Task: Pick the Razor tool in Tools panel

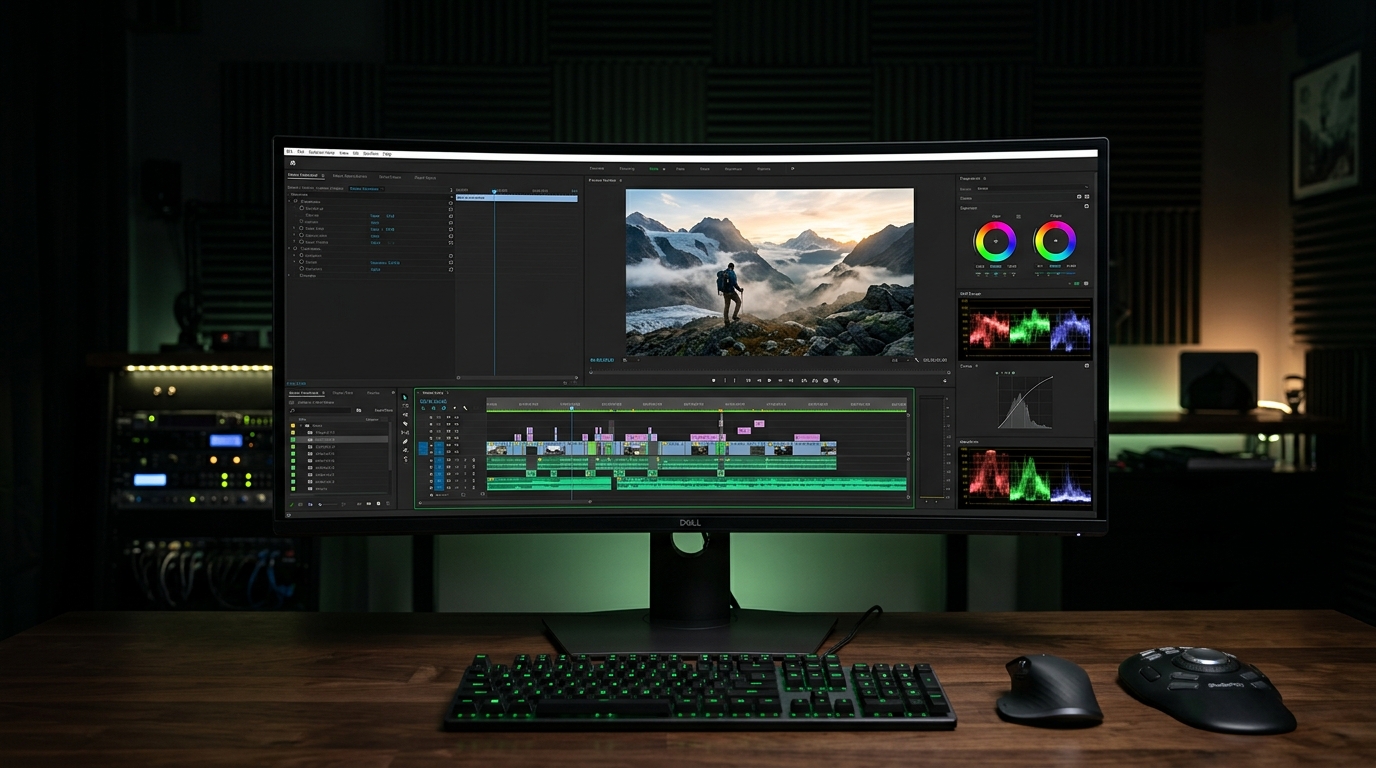Action: [405, 424]
